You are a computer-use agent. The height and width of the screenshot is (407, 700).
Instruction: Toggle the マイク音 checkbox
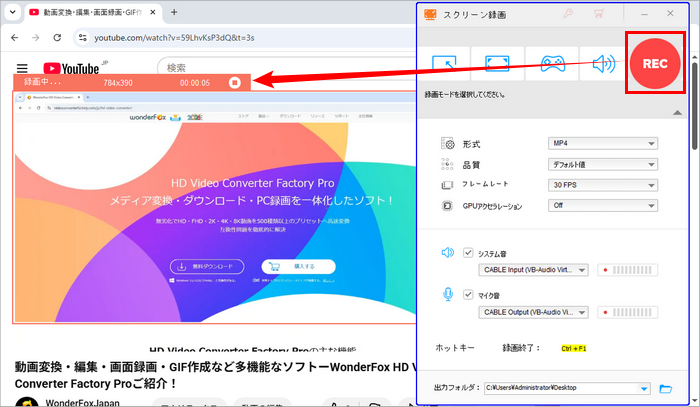click(468, 295)
